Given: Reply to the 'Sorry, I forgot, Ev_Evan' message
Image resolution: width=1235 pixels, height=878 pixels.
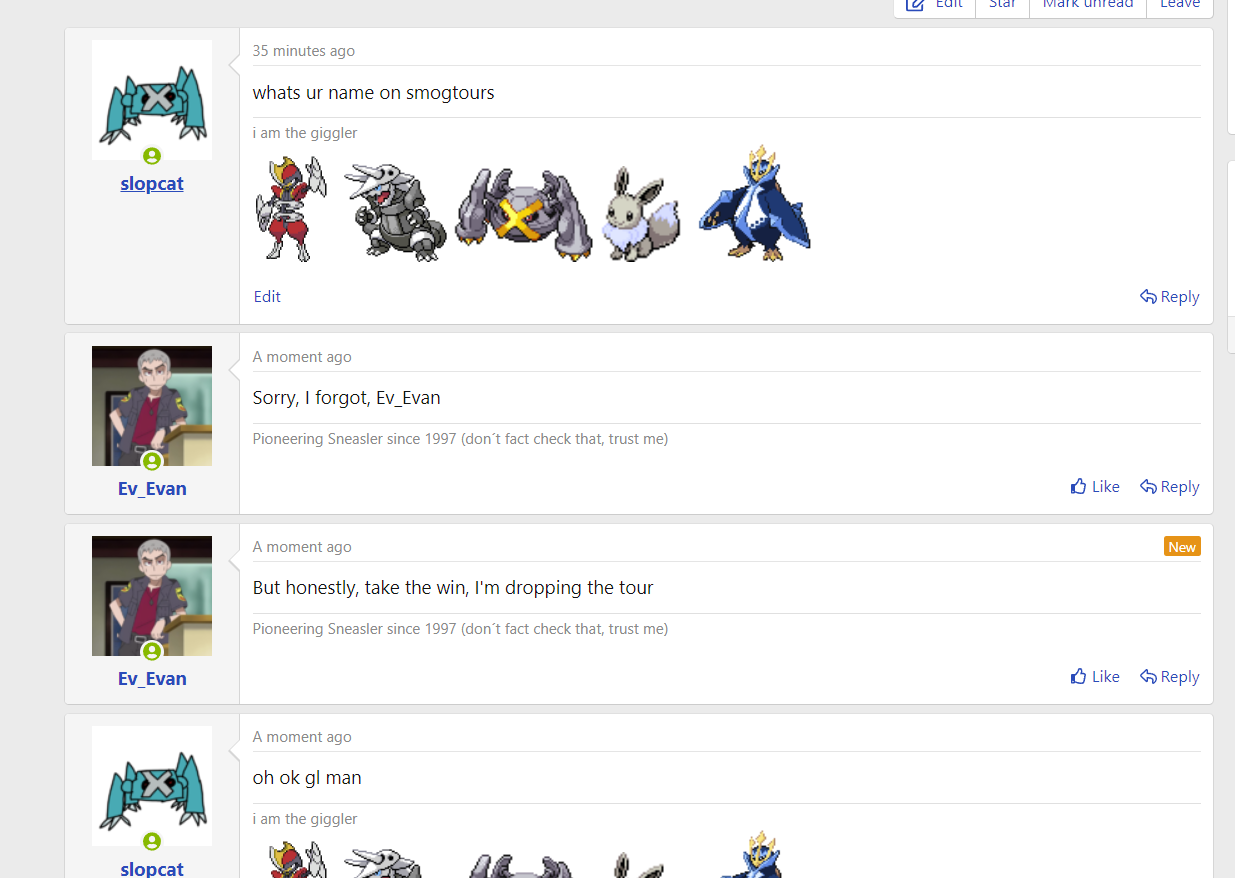Looking at the screenshot, I should click(x=1170, y=486).
